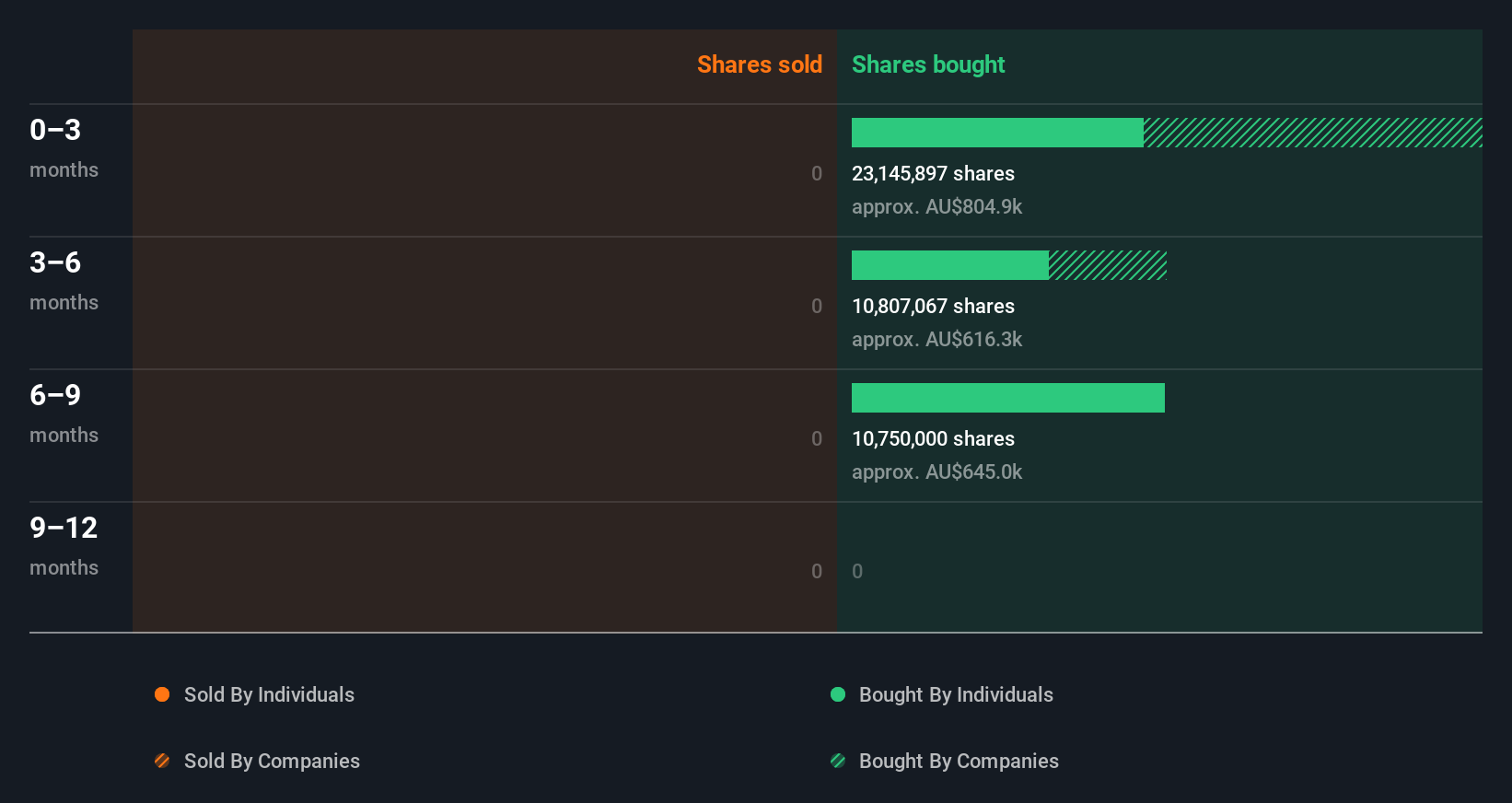Click the 10,750,000 shares value
The height and width of the screenshot is (803, 1512).
point(933,439)
